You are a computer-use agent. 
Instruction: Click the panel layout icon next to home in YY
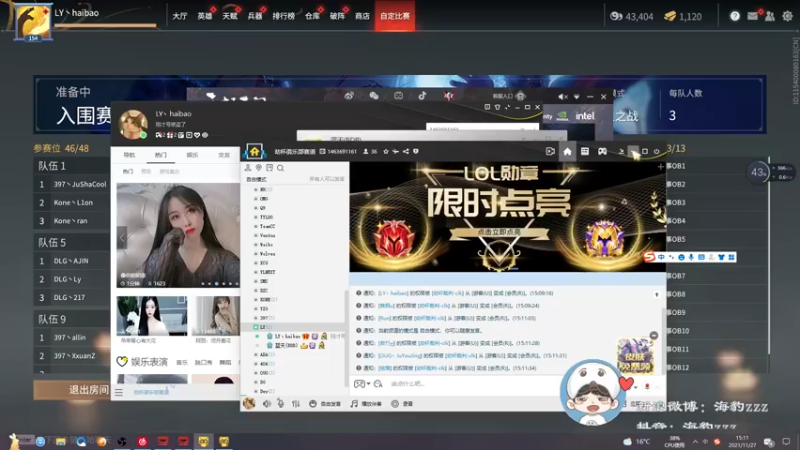tap(585, 152)
